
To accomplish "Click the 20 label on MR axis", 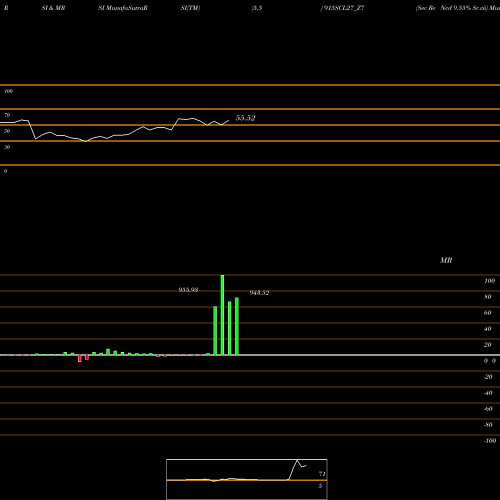I will [488, 345].
